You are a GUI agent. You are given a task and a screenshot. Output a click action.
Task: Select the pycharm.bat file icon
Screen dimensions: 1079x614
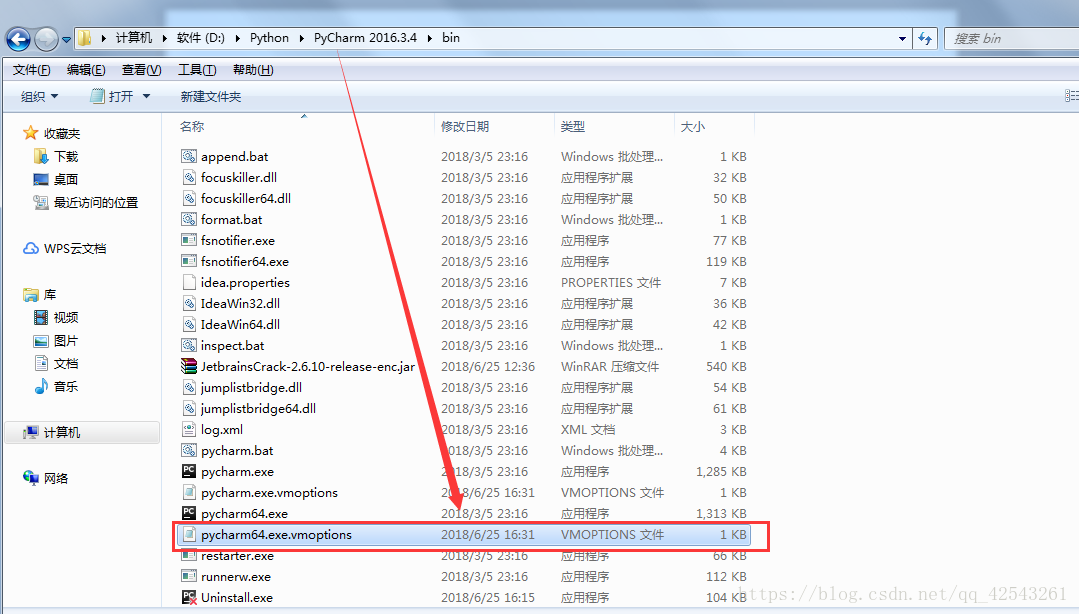(x=189, y=450)
